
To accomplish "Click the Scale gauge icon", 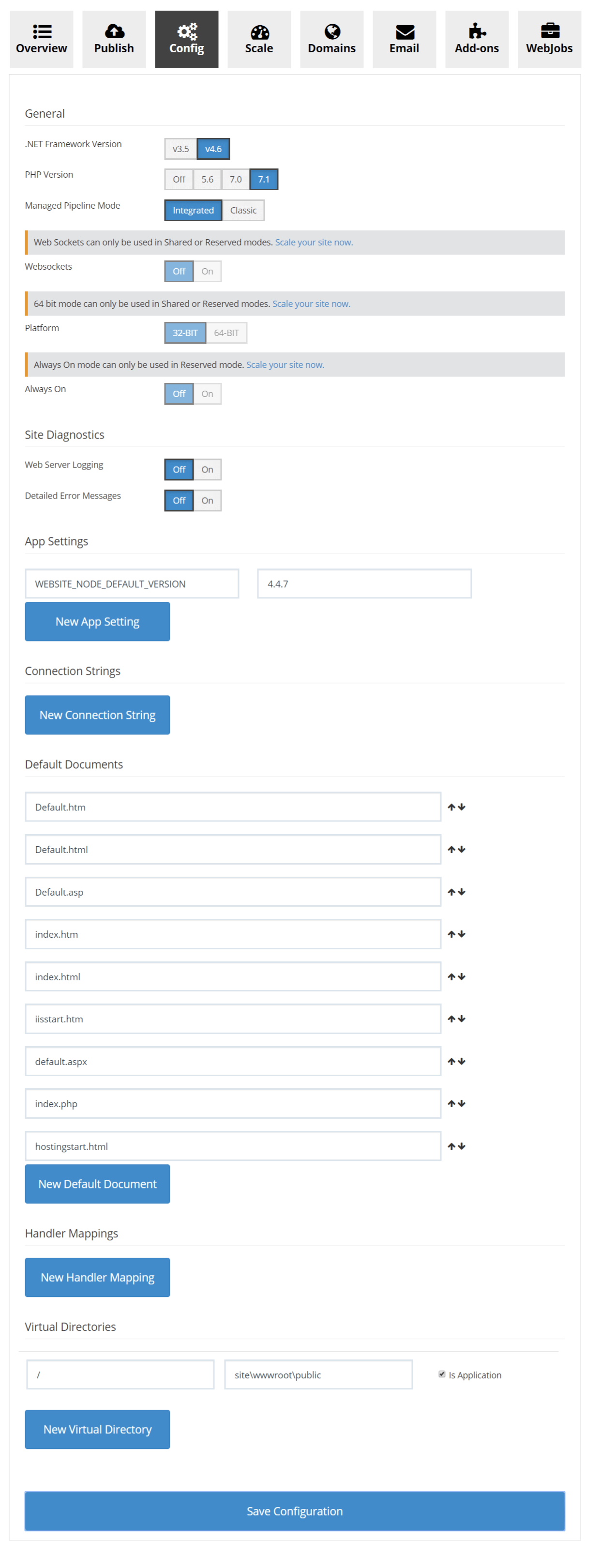I will tap(259, 31).
